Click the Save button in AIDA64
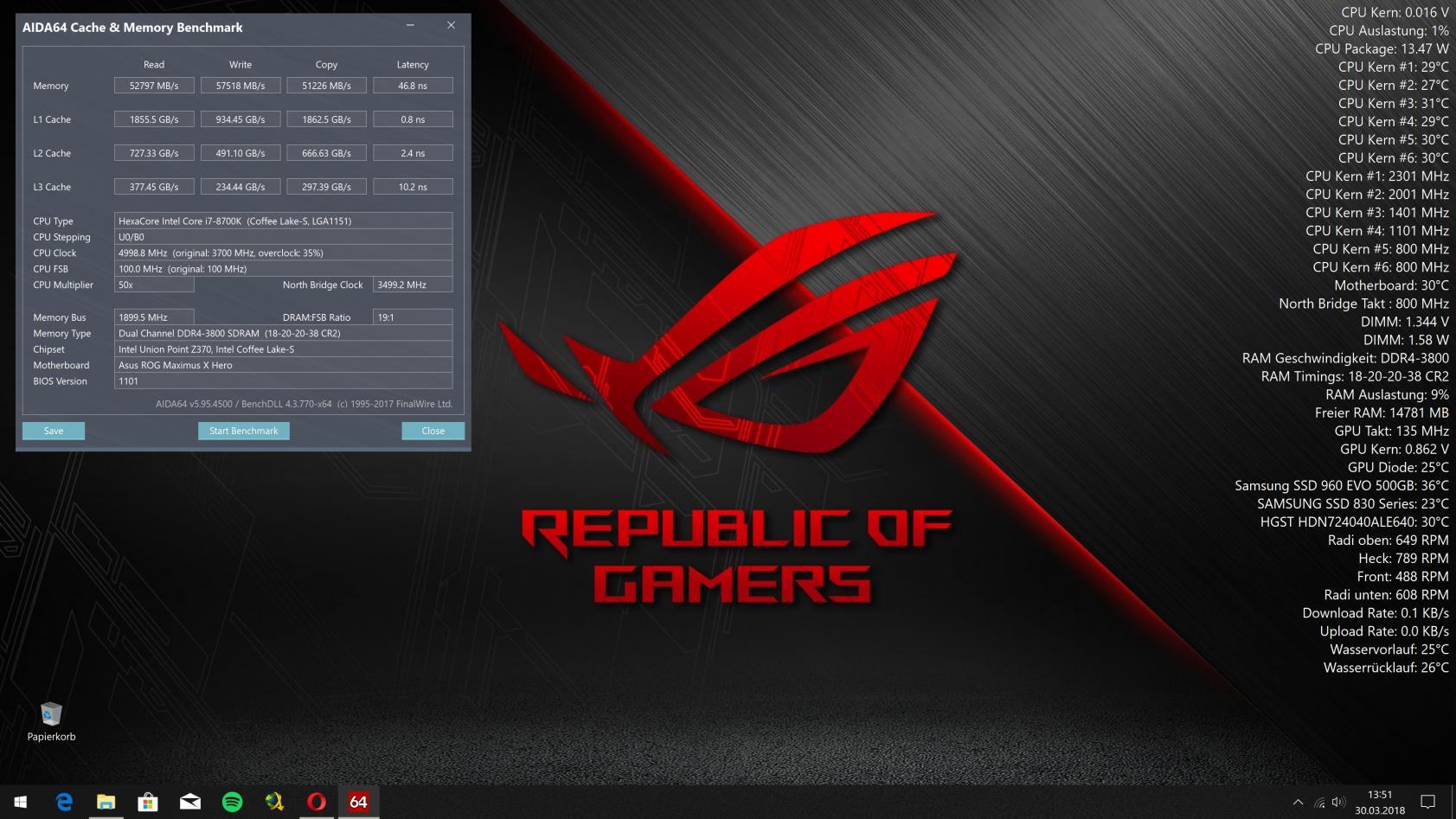This screenshot has height=819, width=1456. [x=54, y=431]
